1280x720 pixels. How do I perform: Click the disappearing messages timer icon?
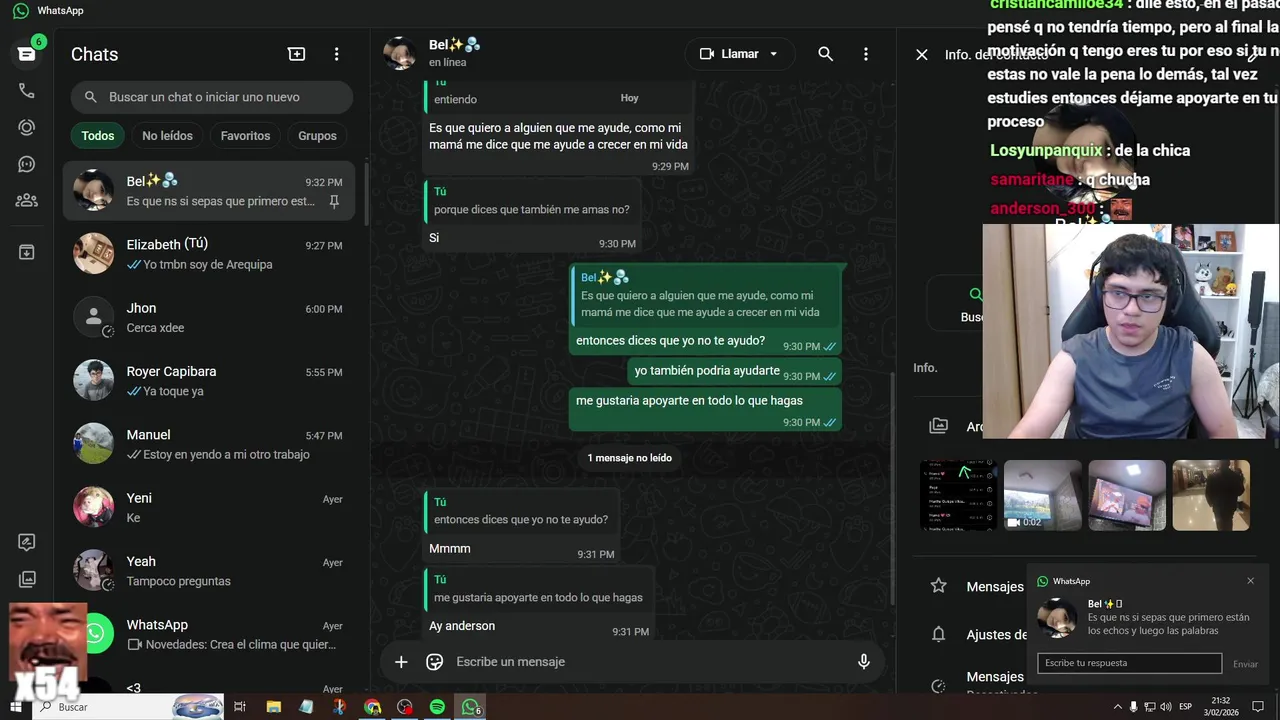click(x=938, y=685)
